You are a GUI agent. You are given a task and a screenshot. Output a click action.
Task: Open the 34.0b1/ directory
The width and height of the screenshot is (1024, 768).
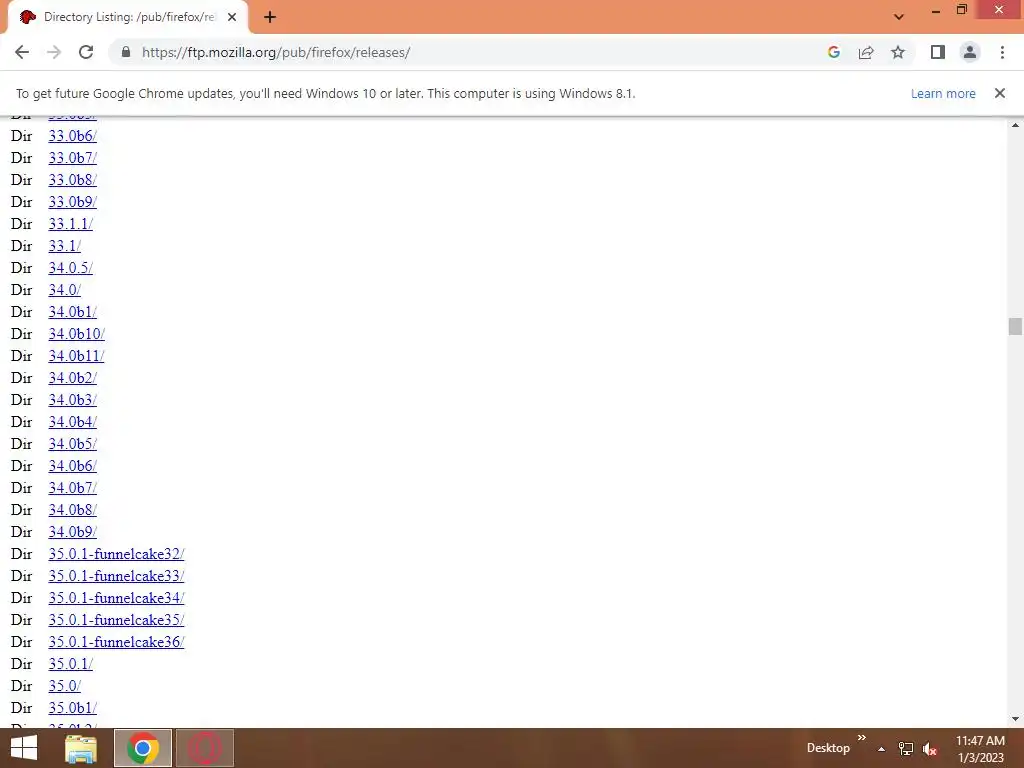(x=72, y=312)
